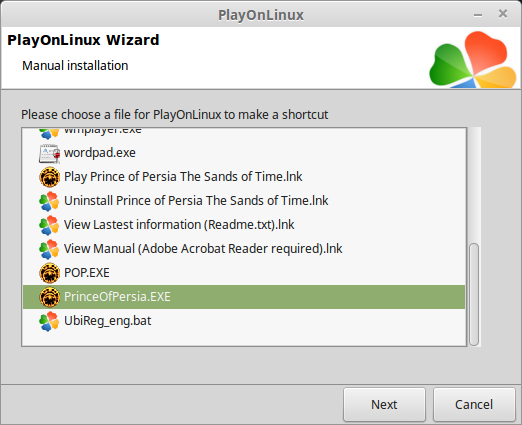
Task: Click the POP.EXE game icon
Action: [49, 273]
